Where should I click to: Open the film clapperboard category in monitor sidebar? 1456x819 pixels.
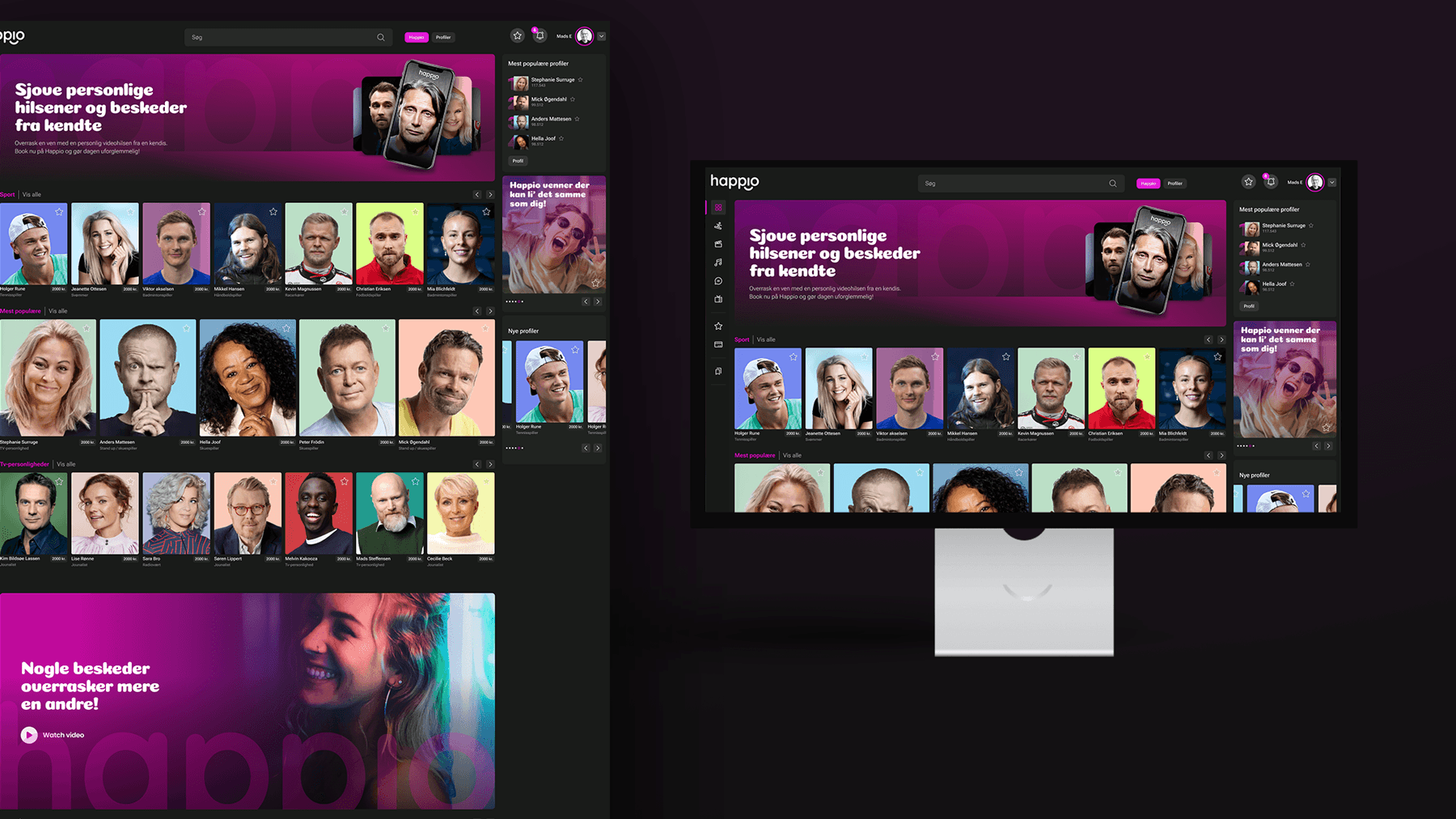click(x=718, y=244)
